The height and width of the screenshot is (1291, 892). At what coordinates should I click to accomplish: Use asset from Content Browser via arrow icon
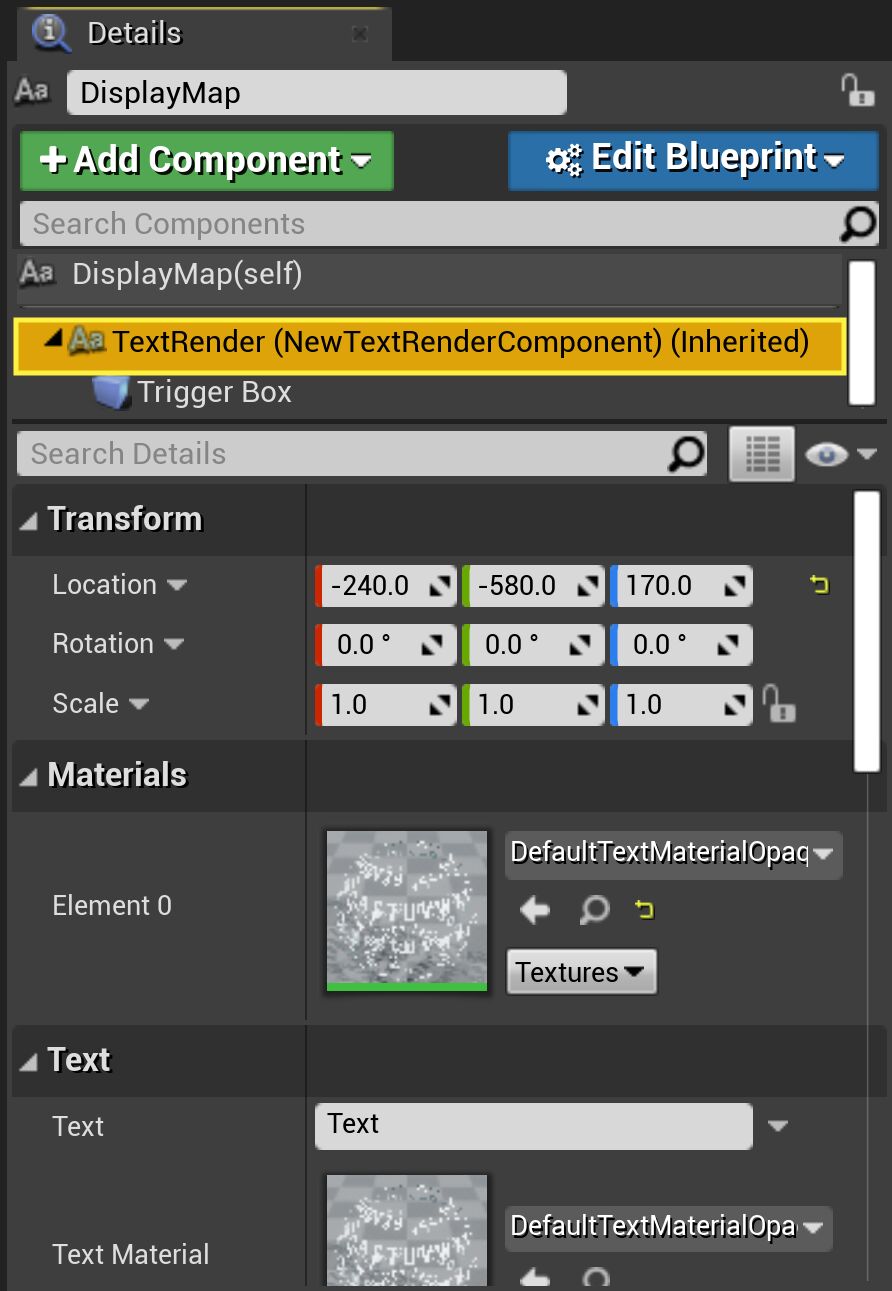533,911
